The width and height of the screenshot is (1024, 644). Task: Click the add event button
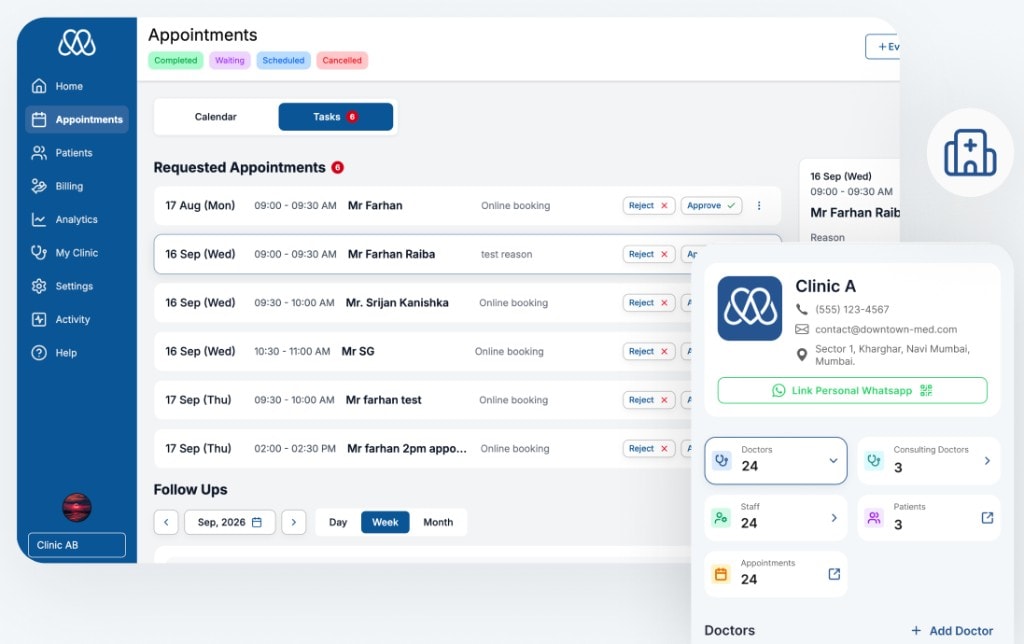[883, 47]
